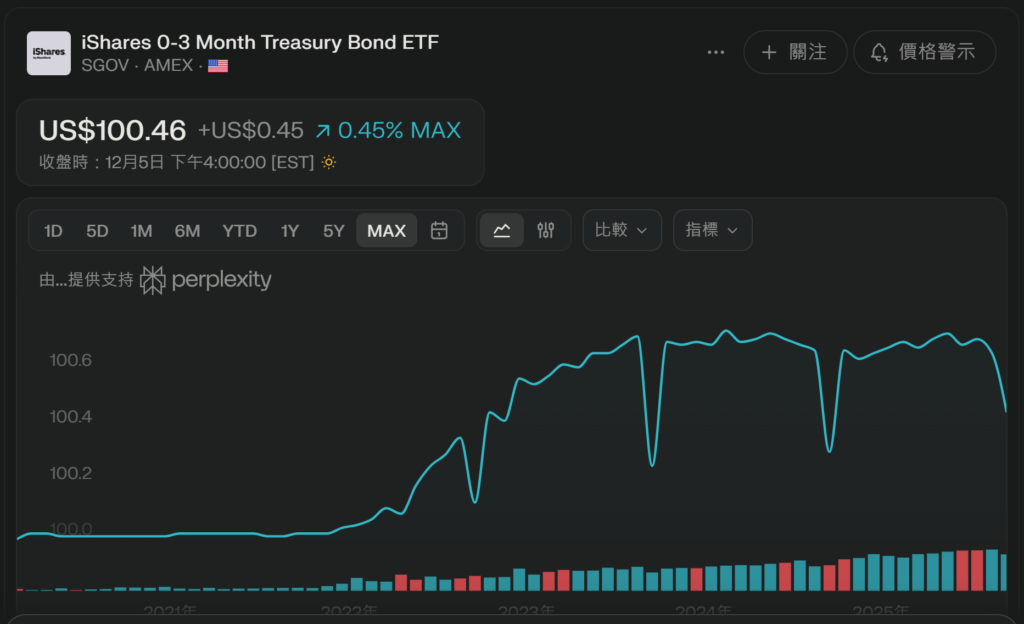Select the 1D time range tab
This screenshot has height=624, width=1024.
[53, 231]
